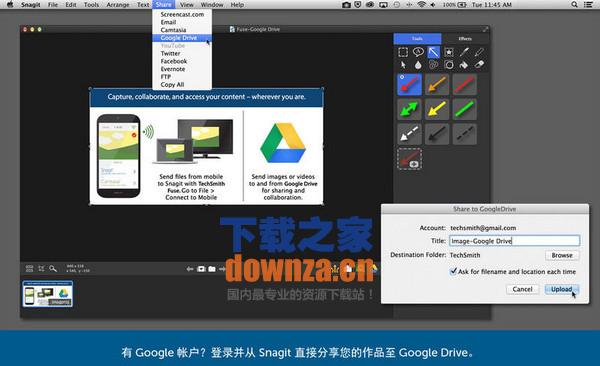Image resolution: width=600 pixels, height=366 pixels.
Task: Click the techsmith@gmail.com account text
Action: click(483, 228)
